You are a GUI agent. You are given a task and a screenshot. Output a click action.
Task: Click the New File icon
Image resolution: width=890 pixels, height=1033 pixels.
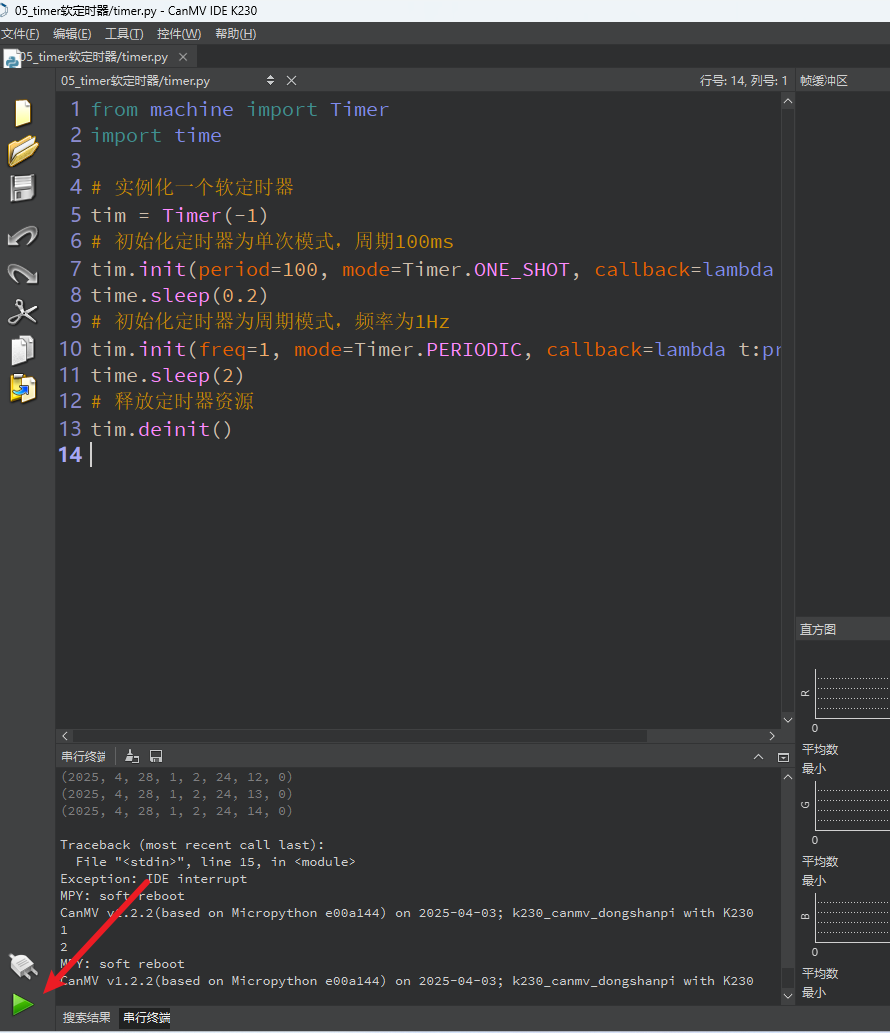pos(23,113)
